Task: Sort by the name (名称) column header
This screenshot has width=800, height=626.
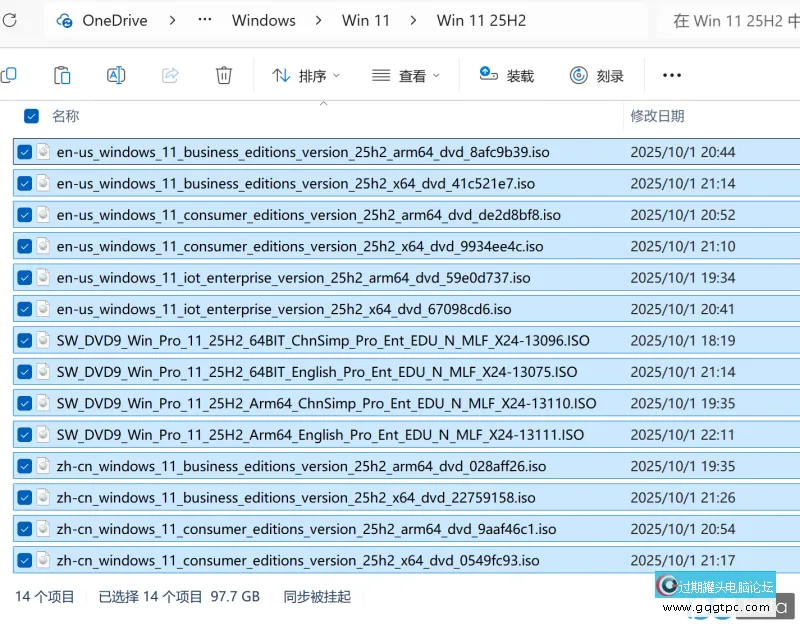Action: point(66,116)
